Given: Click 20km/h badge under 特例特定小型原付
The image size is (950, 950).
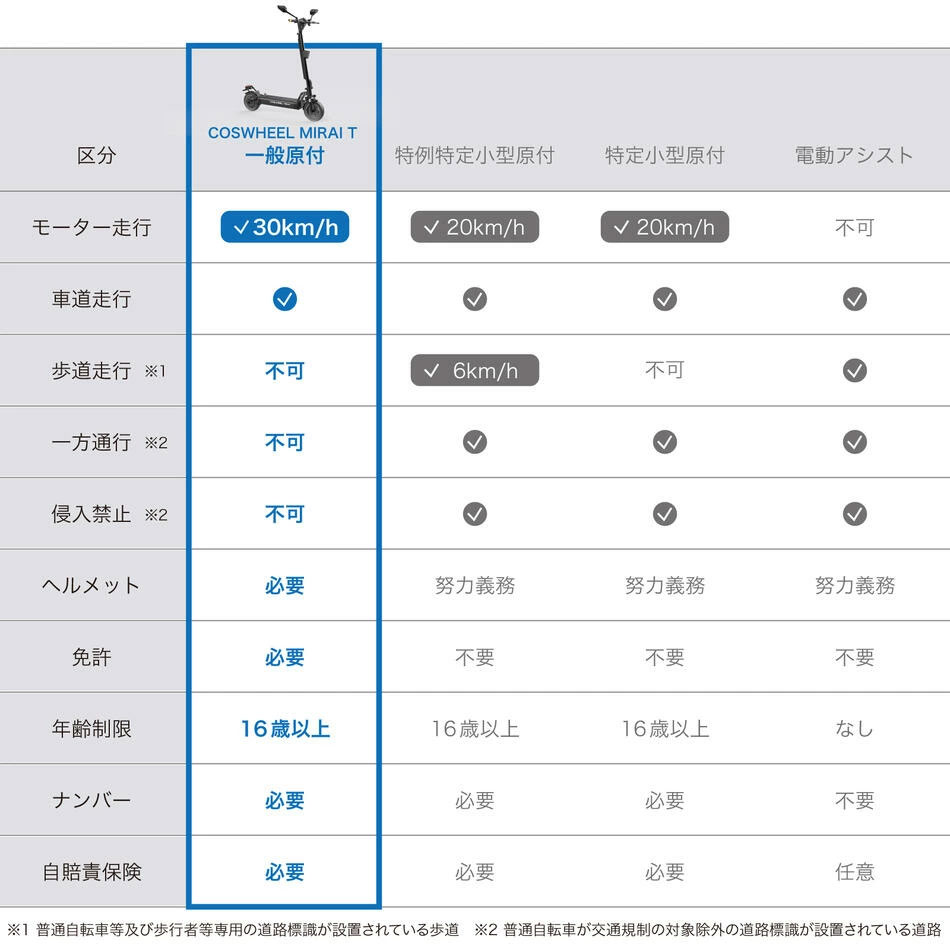Looking at the screenshot, I should pyautogui.click(x=474, y=227).
